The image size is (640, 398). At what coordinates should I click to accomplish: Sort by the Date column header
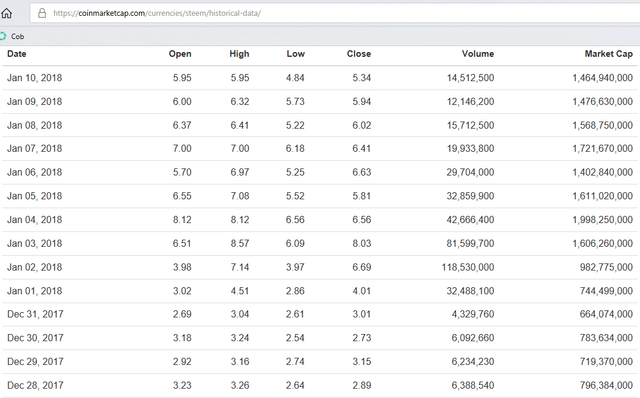tap(17, 54)
